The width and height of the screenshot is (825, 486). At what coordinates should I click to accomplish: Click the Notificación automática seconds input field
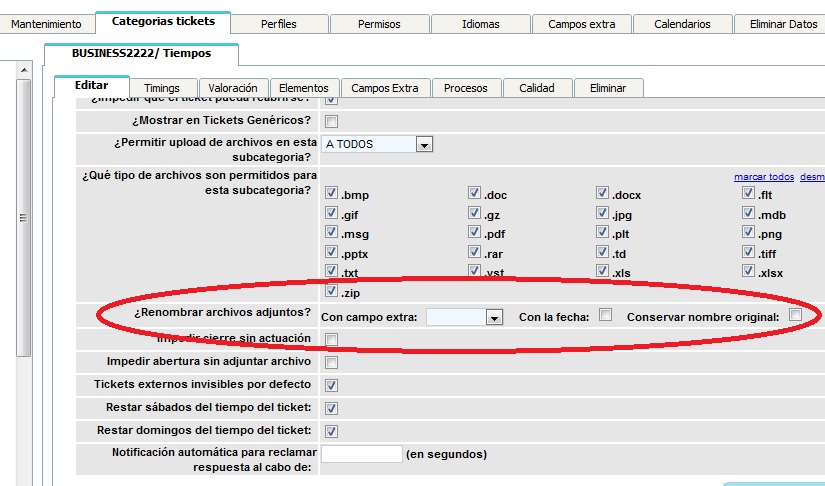(x=361, y=454)
